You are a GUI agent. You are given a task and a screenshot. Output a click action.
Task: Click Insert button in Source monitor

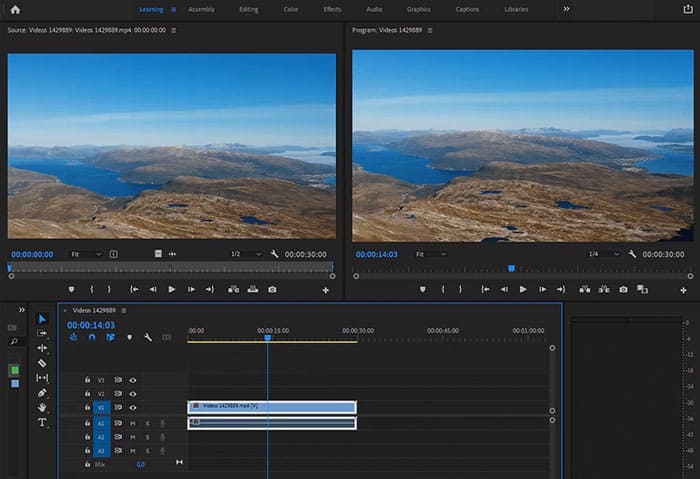(233, 289)
